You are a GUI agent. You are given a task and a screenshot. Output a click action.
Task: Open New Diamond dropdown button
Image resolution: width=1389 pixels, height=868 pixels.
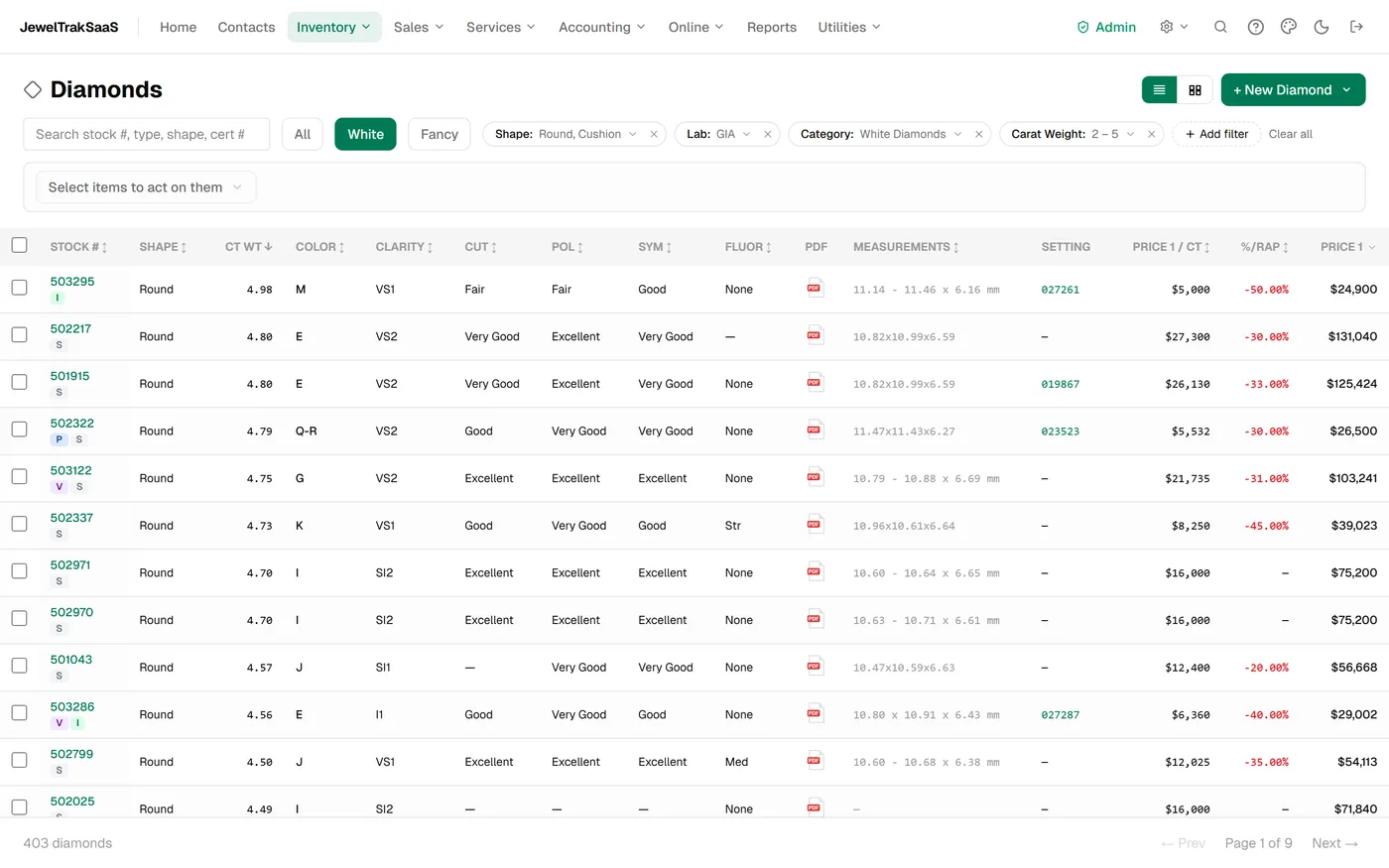tap(1293, 89)
